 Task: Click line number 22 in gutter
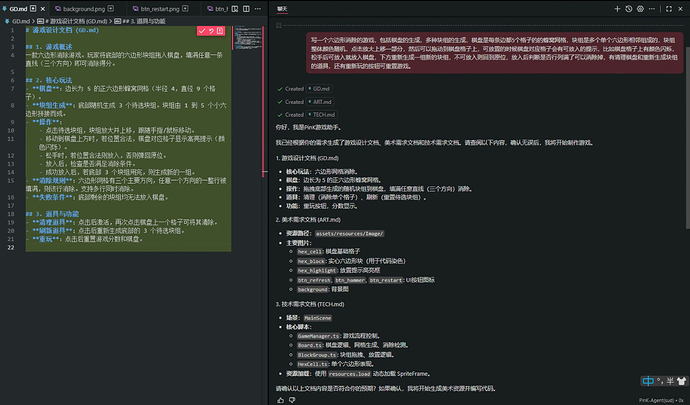click(11, 247)
